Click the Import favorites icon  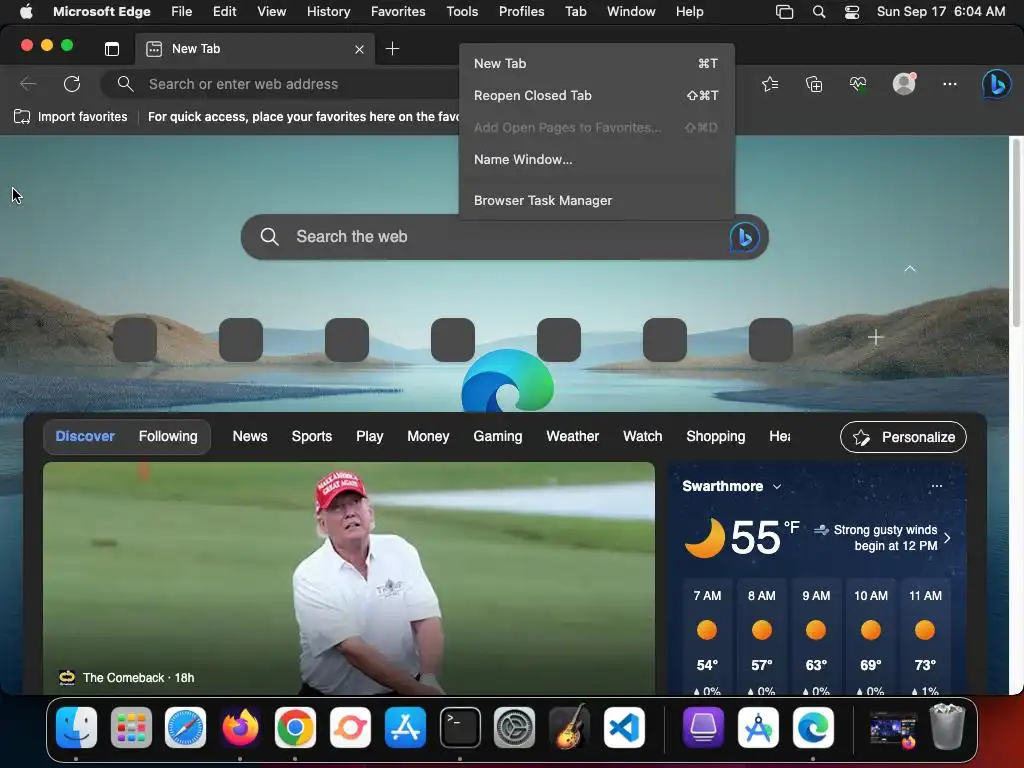pos(22,117)
